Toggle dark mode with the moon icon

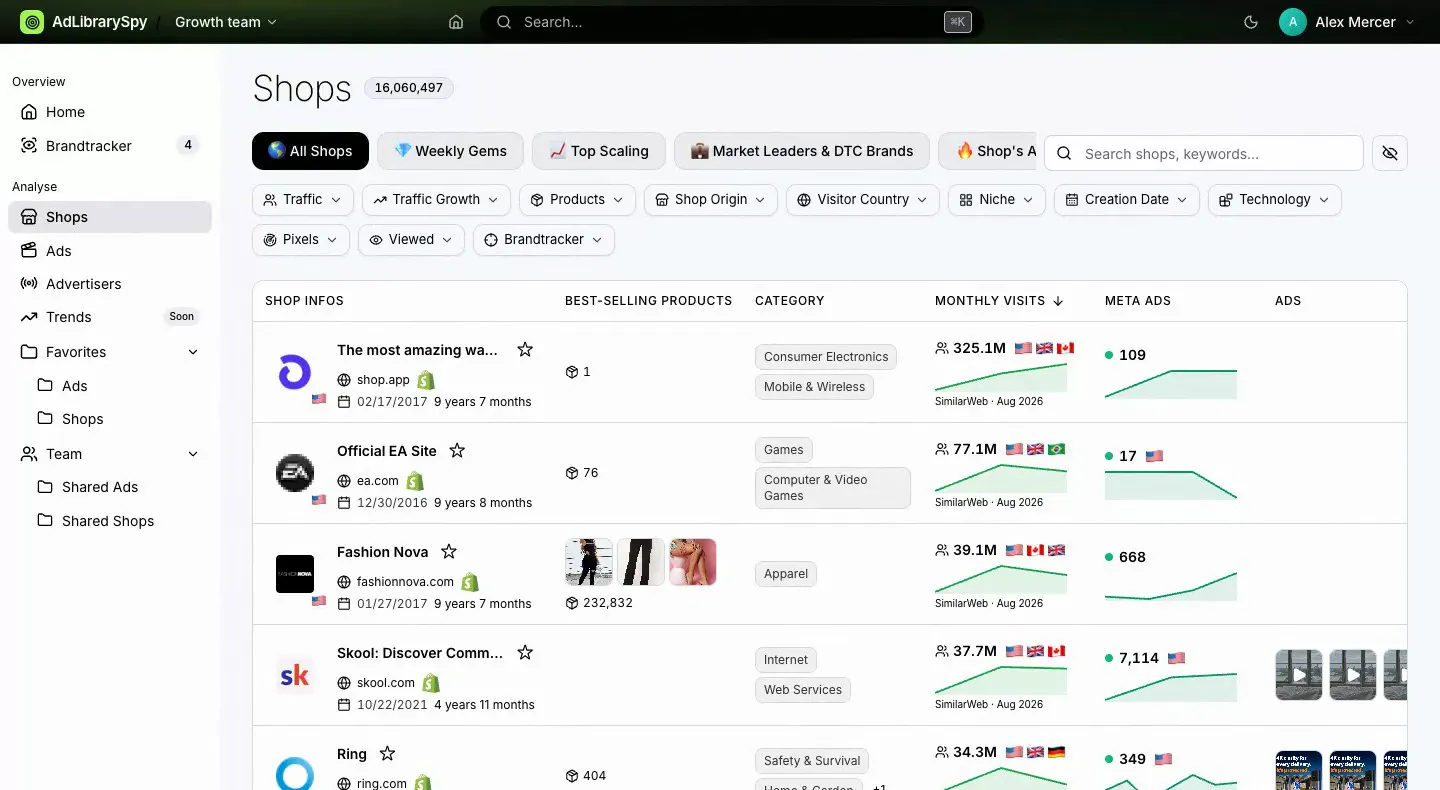point(1250,22)
